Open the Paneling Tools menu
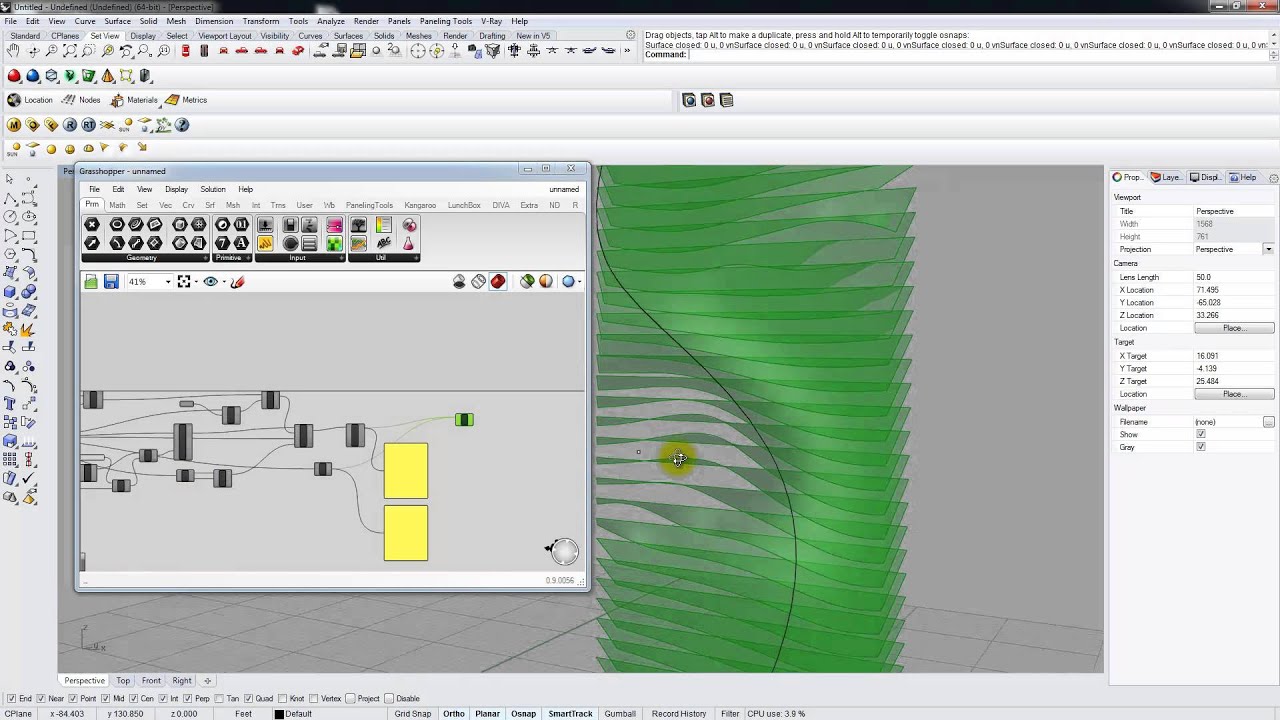1280x720 pixels. [445, 21]
